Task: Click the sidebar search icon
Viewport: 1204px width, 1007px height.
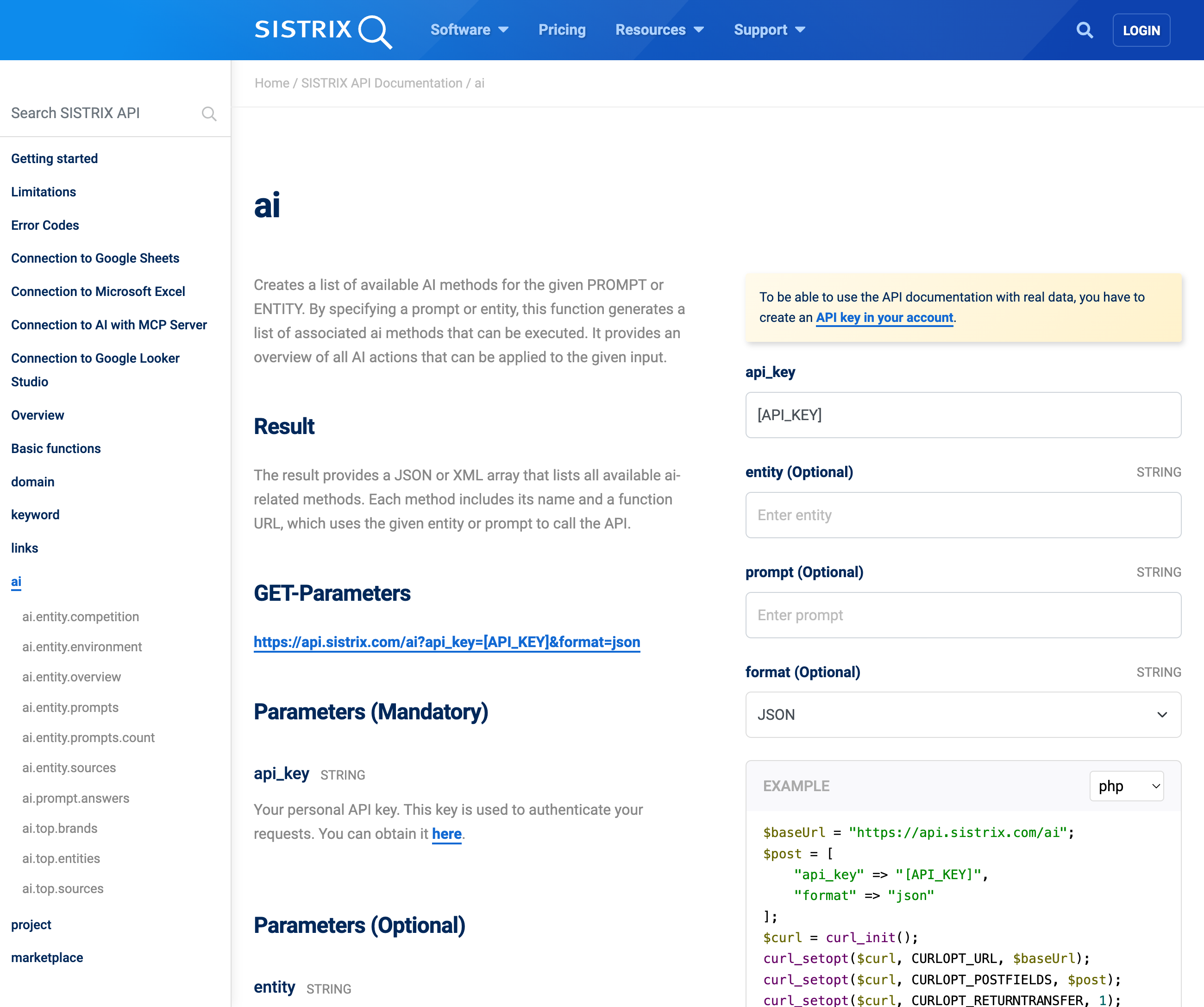Action: point(209,113)
